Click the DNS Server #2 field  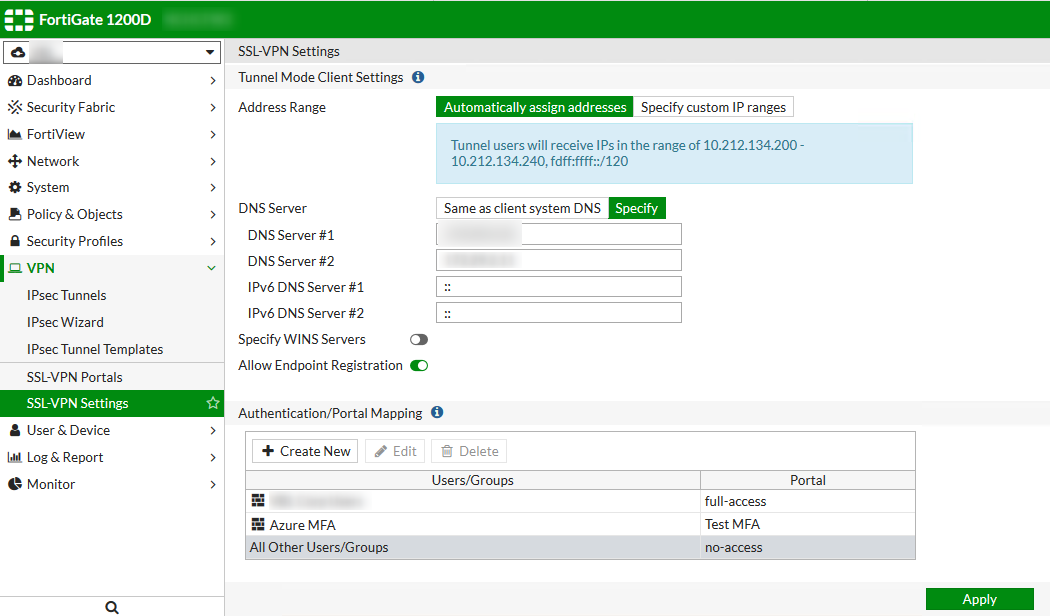[x=558, y=260]
